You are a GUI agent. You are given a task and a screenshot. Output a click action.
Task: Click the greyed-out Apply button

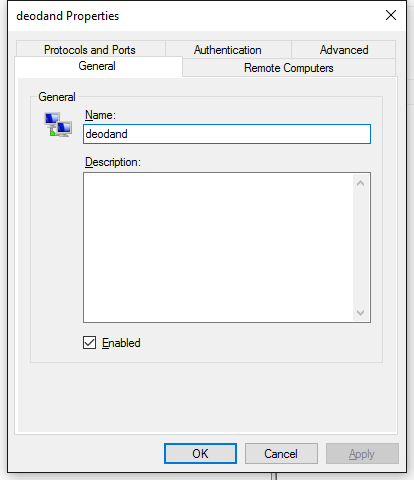(362, 453)
